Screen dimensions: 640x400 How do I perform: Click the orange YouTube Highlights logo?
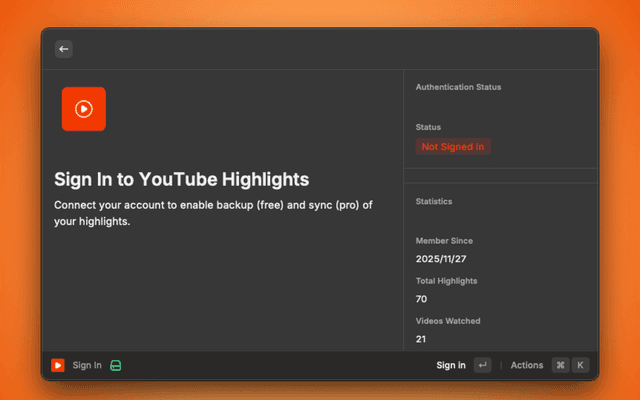(84, 109)
